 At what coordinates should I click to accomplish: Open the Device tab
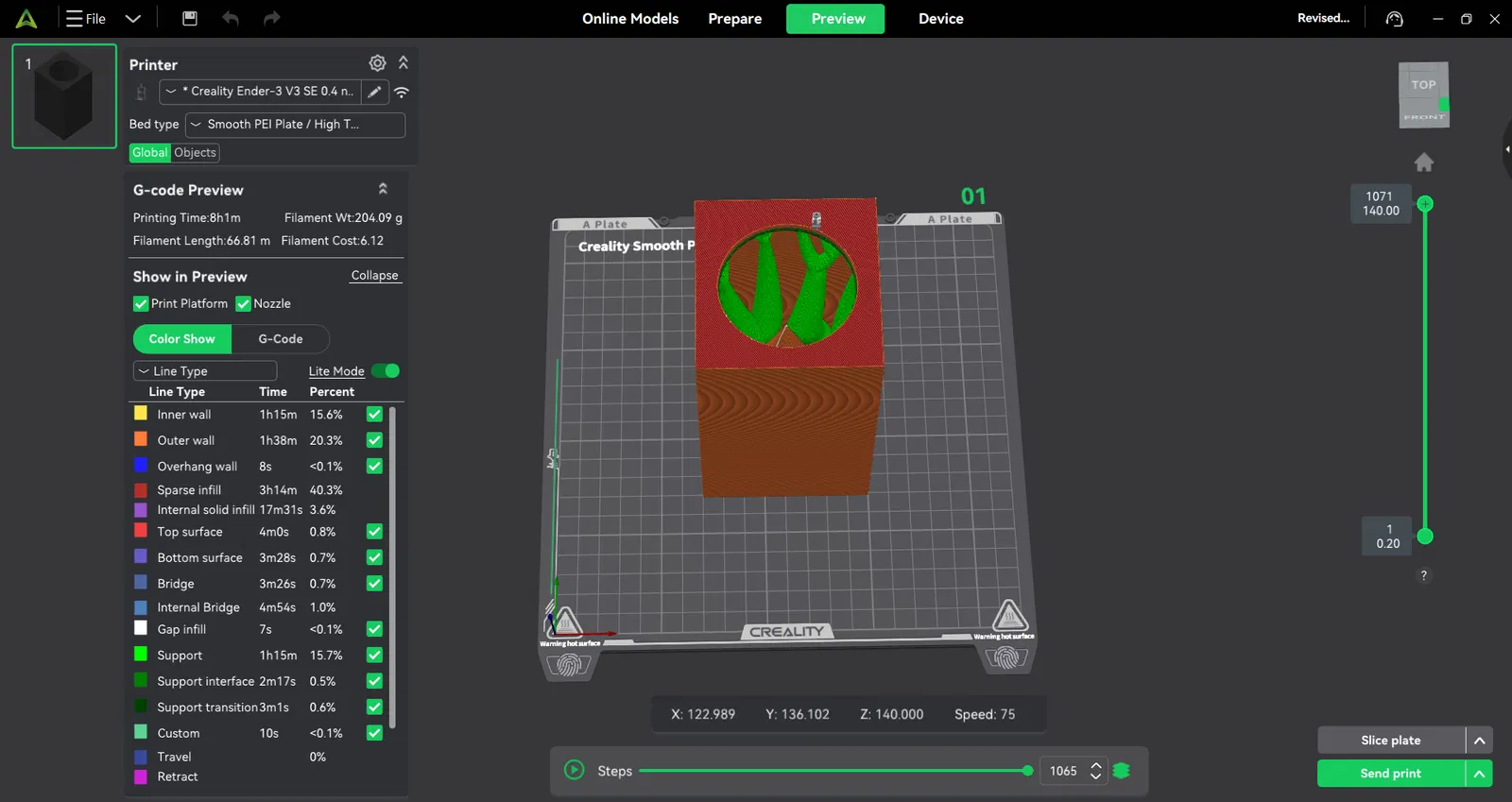pos(941,18)
